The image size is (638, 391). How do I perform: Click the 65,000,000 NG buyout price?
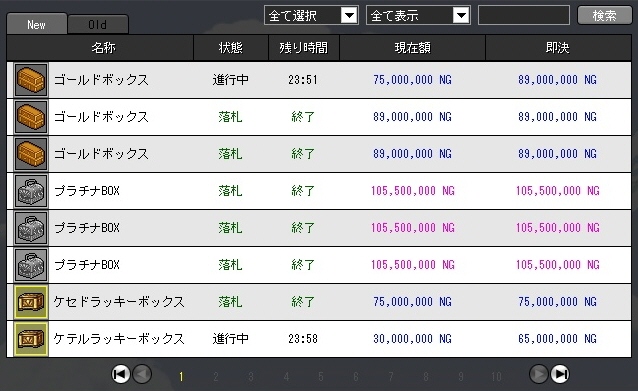coord(557,339)
